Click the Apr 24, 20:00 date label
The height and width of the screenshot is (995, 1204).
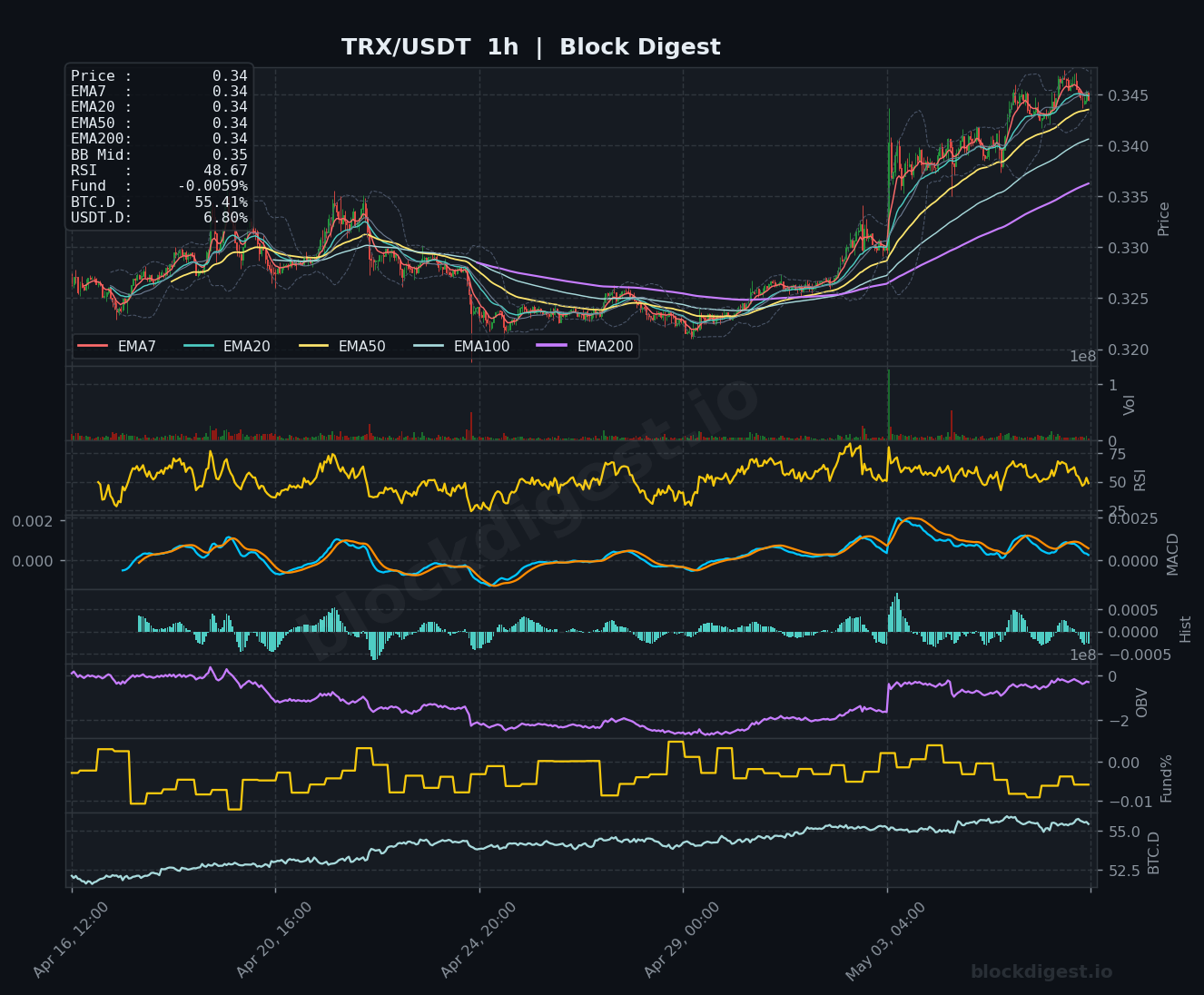coord(479,940)
